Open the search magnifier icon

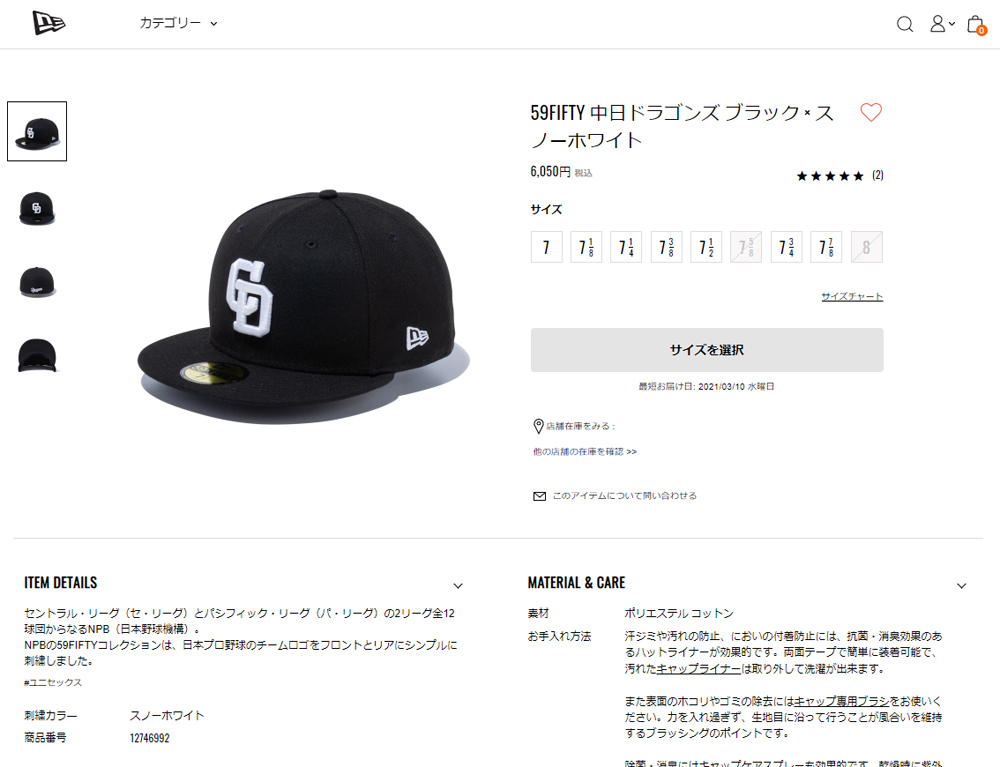click(x=904, y=24)
